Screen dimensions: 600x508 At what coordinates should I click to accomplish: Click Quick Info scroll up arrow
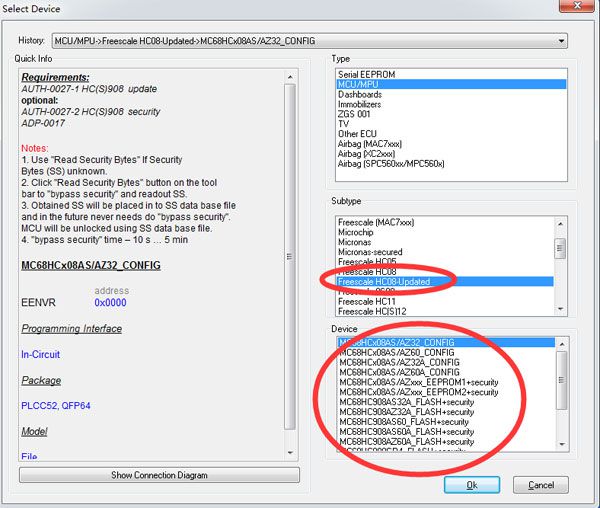pos(290,77)
